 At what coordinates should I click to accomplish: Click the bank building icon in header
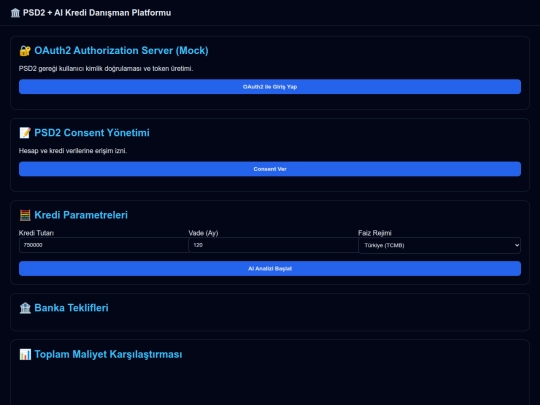point(15,13)
